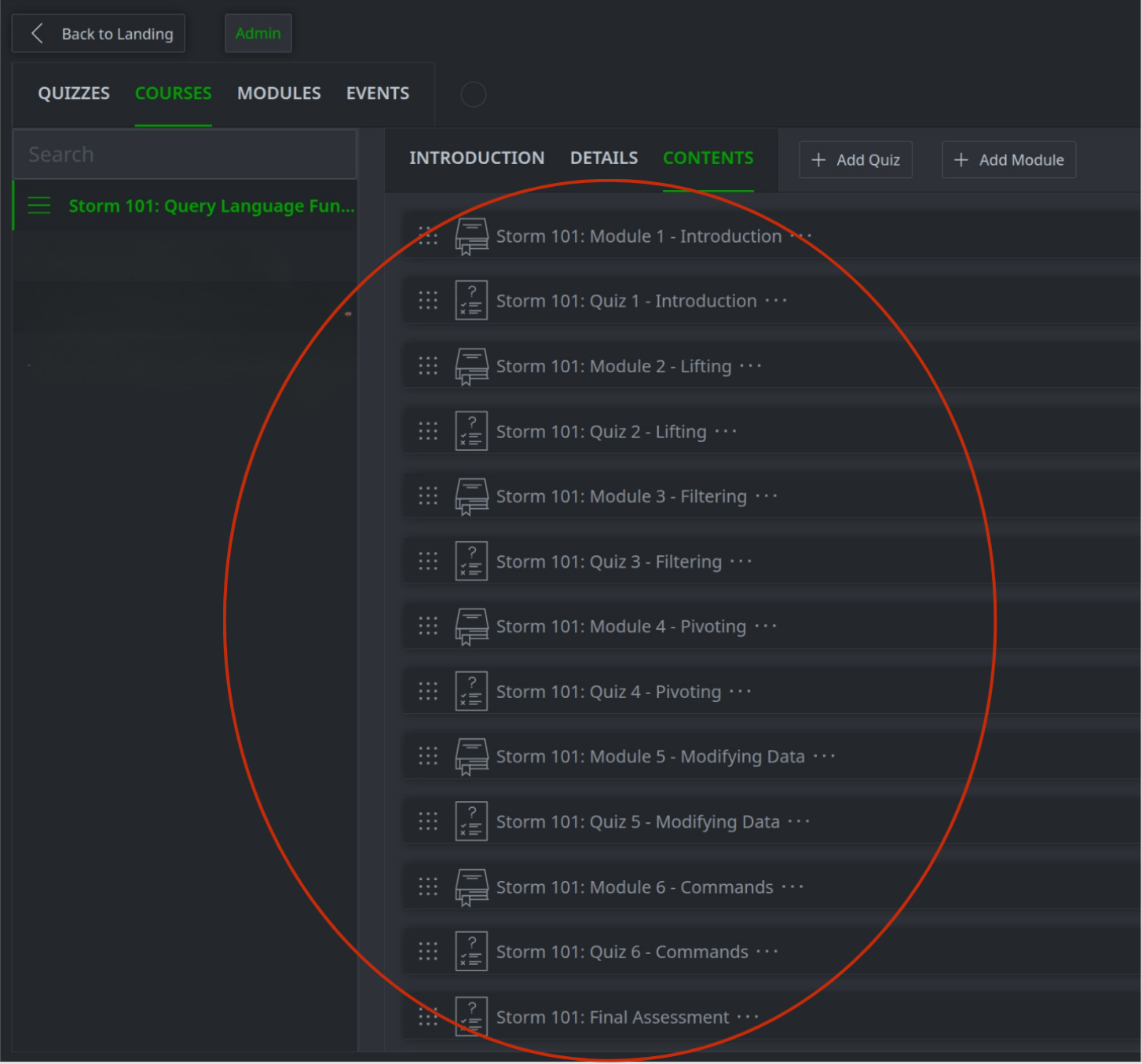Image resolution: width=1142 pixels, height=1064 pixels.
Task: Click drag handle for Module 2 - Lifting
Action: pyautogui.click(x=428, y=366)
